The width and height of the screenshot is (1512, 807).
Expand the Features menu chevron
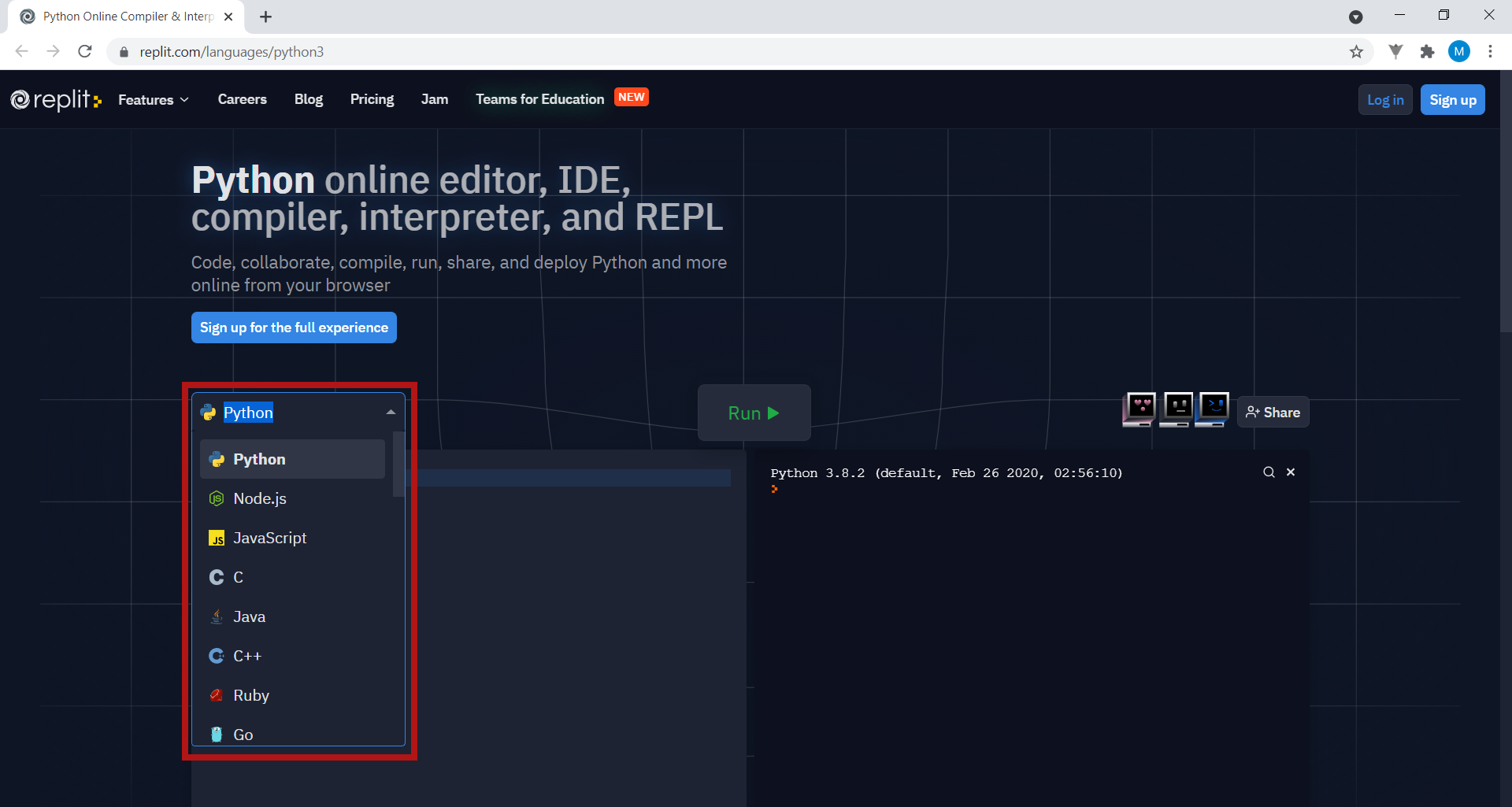[184, 100]
